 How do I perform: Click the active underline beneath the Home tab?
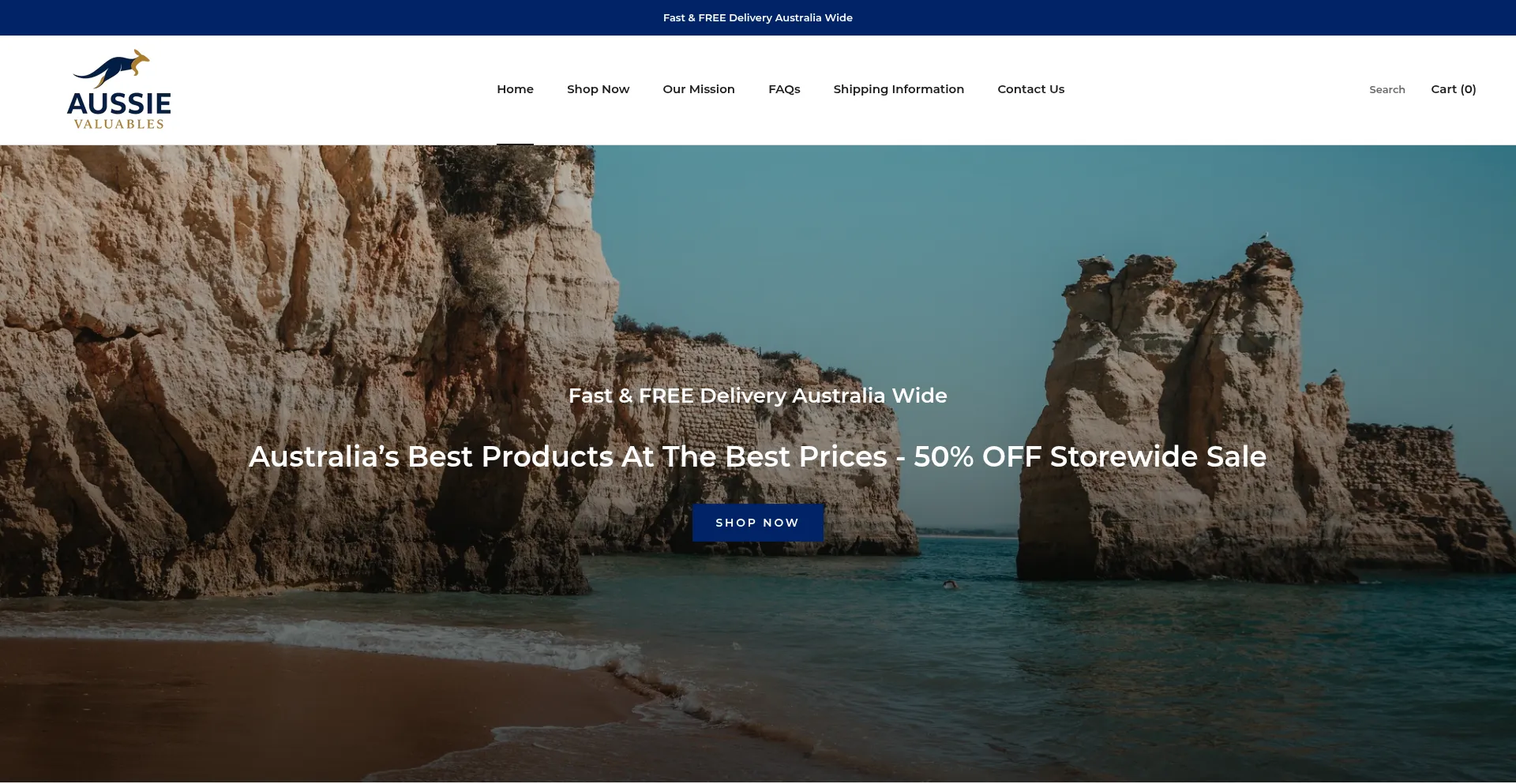tap(515, 144)
